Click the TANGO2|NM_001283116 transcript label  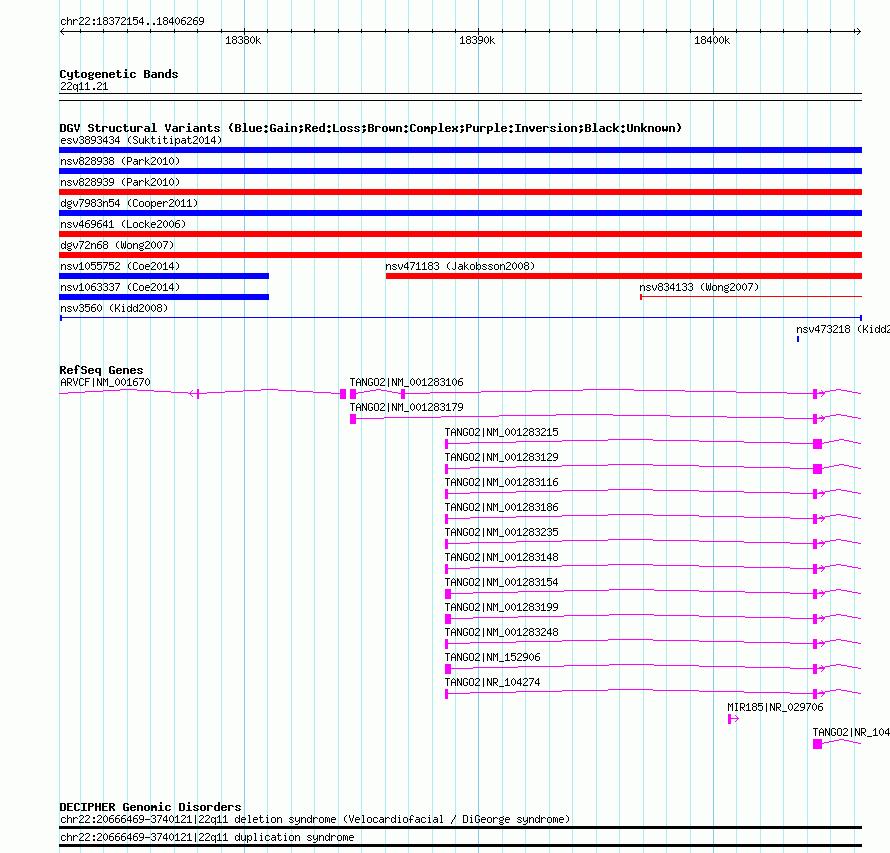(502, 482)
